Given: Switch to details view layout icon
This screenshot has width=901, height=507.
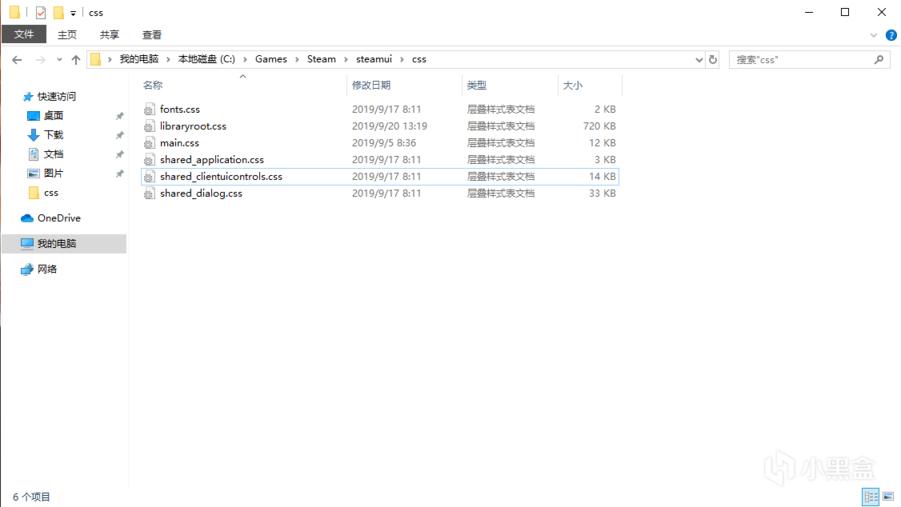Looking at the screenshot, I should pos(870,497).
